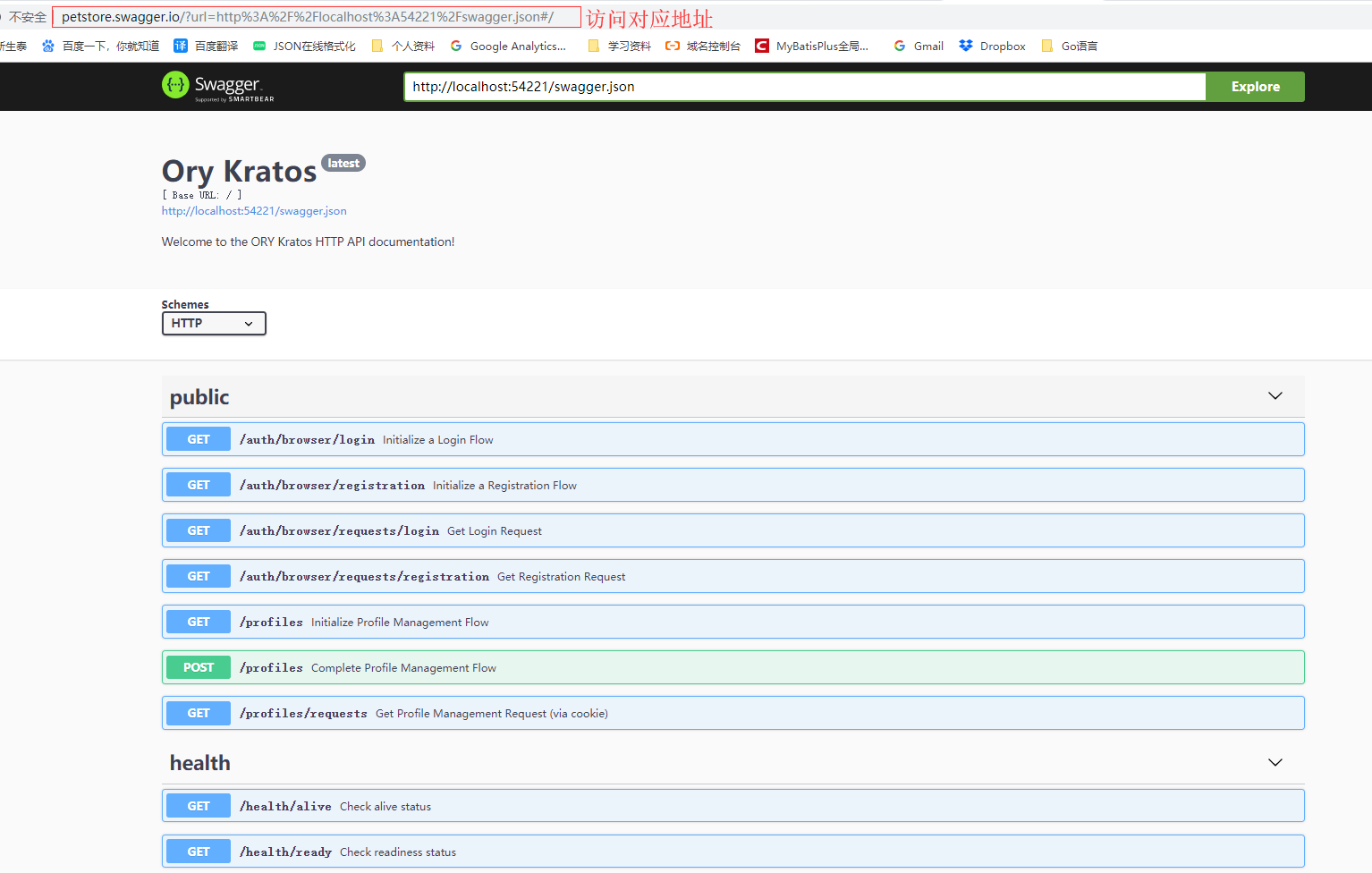Open the Baidu Translate bookmark
The height and width of the screenshot is (873, 1372).
click(206, 46)
